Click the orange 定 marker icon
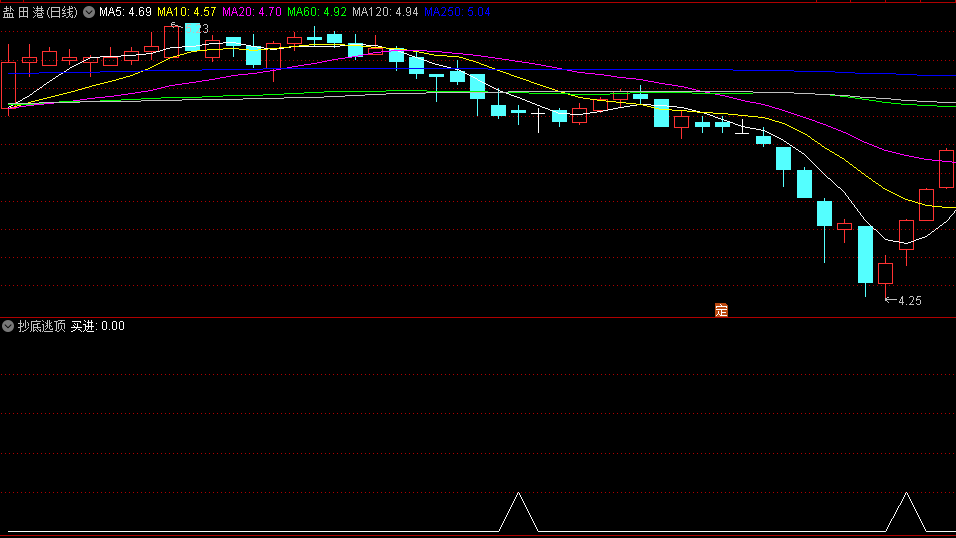 (721, 310)
